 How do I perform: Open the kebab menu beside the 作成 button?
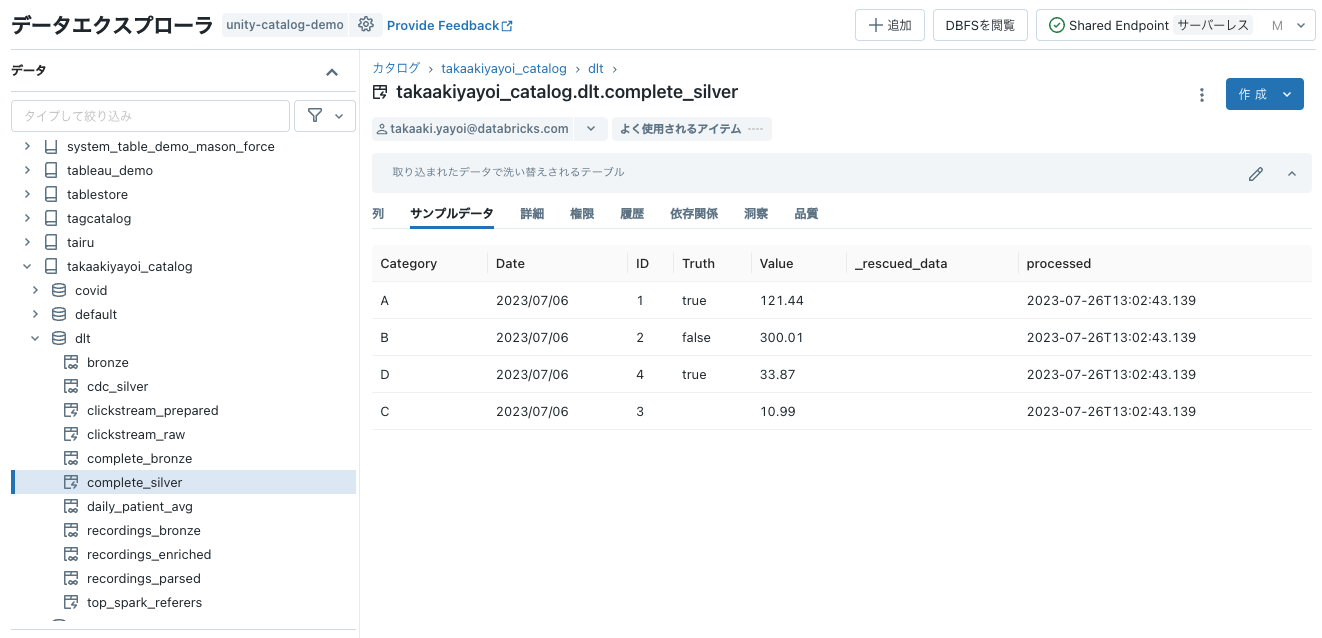tap(1201, 93)
